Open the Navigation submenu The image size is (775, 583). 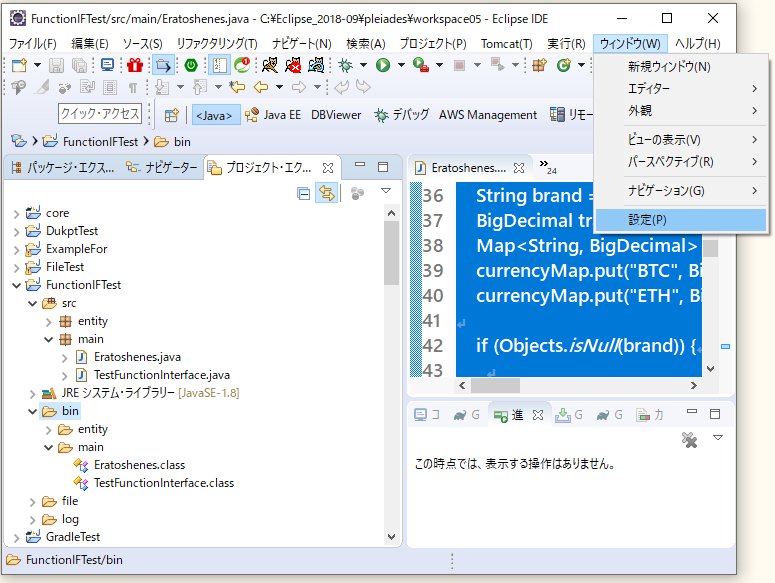(x=681, y=191)
